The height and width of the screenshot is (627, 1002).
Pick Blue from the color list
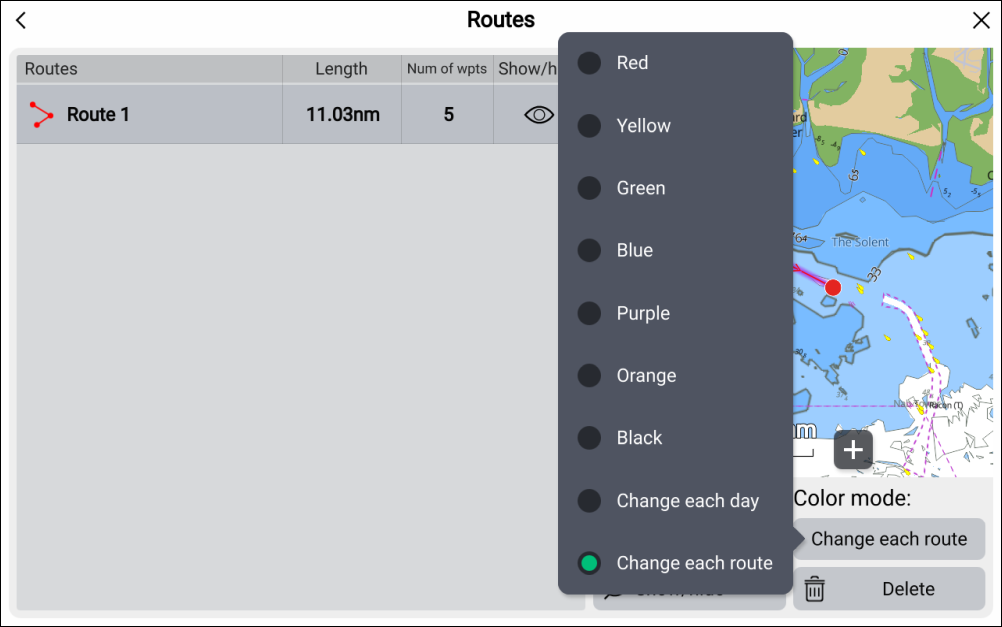[x=634, y=251]
